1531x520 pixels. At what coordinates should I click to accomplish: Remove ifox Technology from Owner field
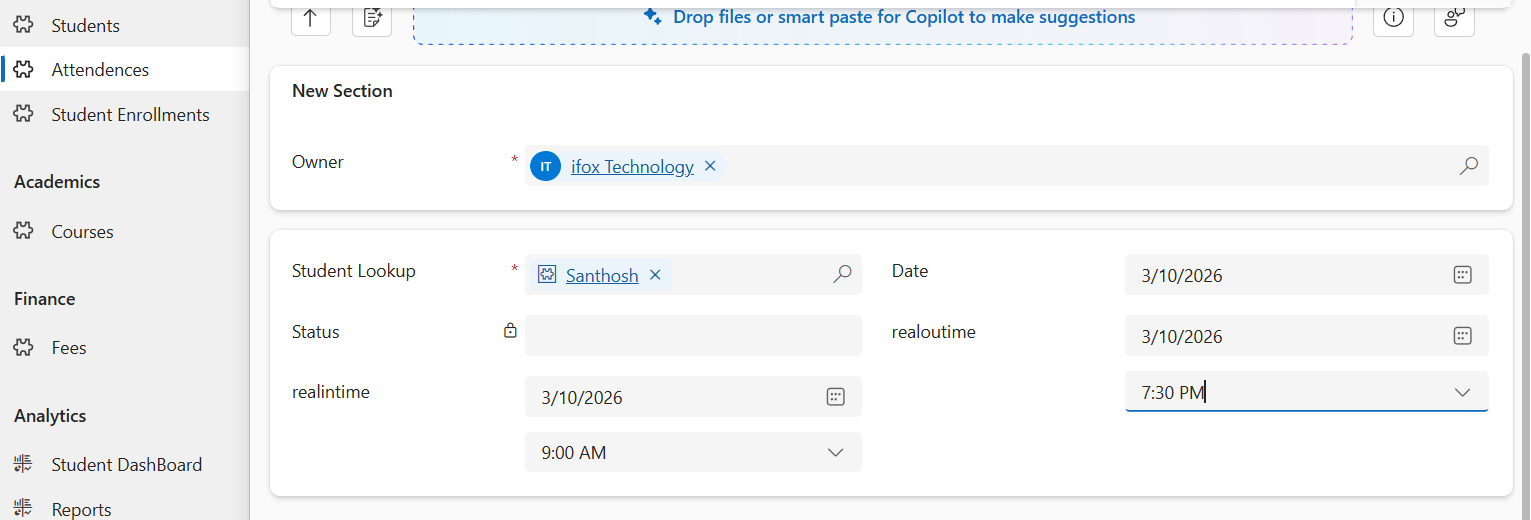(710, 166)
